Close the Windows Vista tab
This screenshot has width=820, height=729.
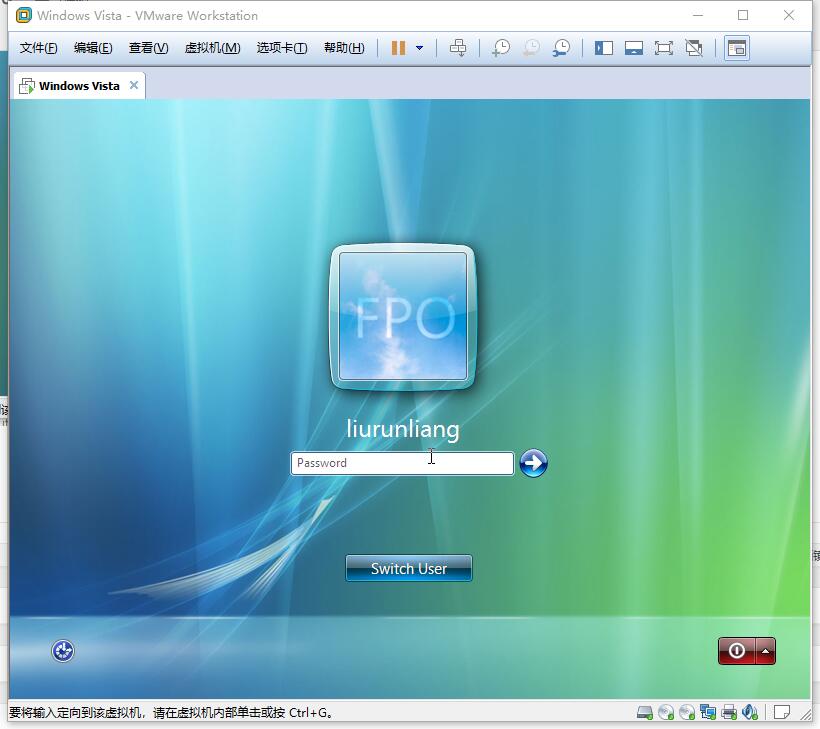[134, 85]
